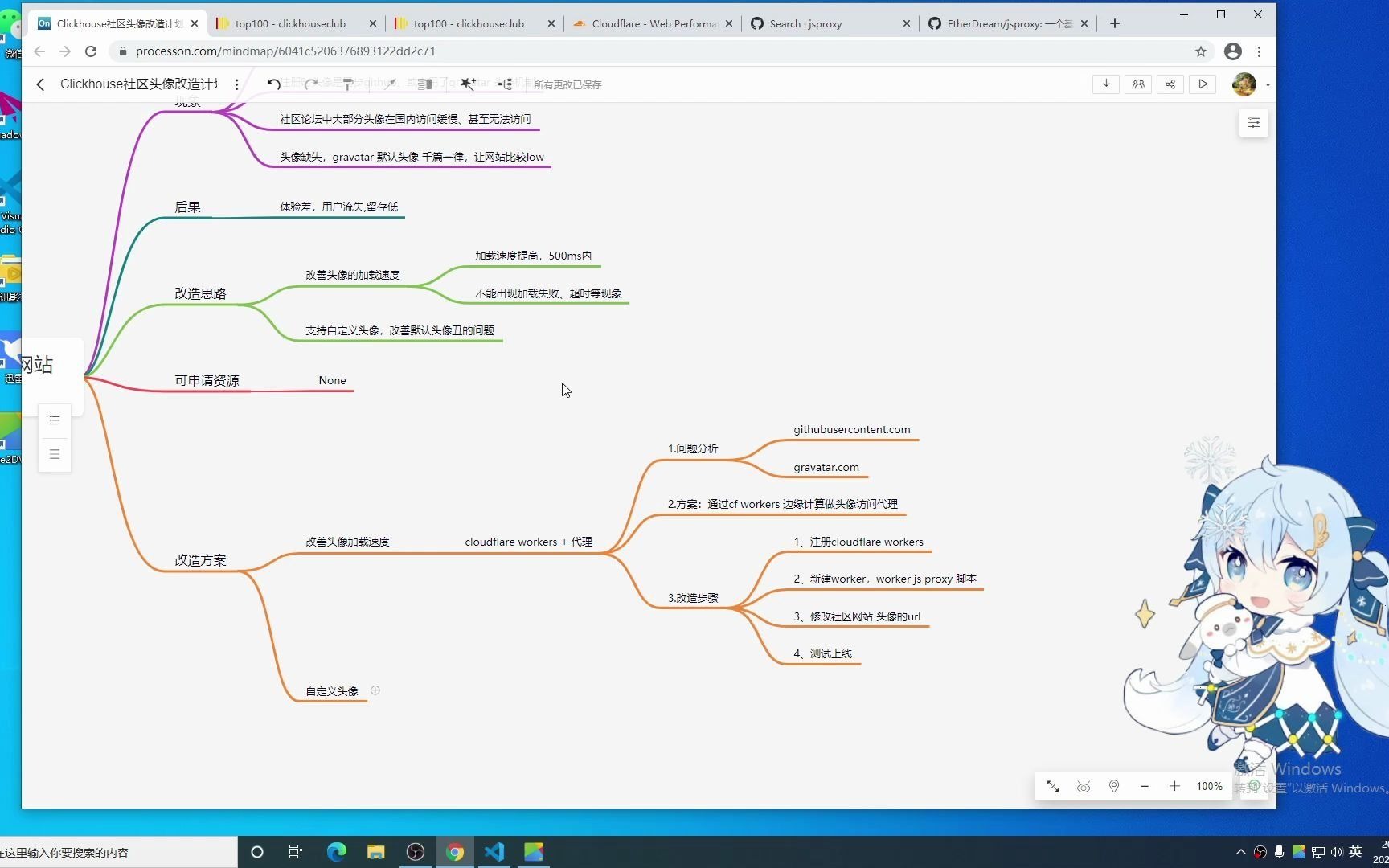Expand the 自定义头像 node
1389x868 pixels.
[x=375, y=690]
